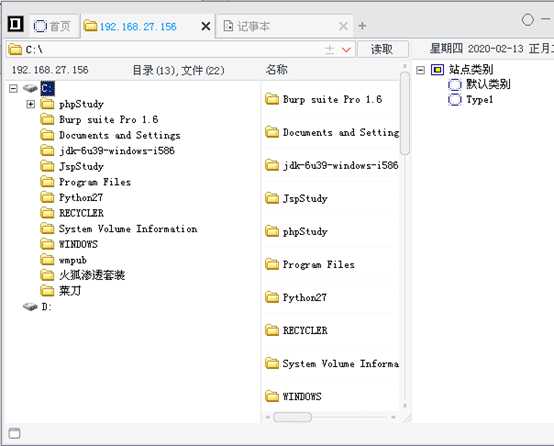The width and height of the screenshot is (554, 446).
Task: Select Burp suite Pro 1.6 in tree
Action: 108,119
